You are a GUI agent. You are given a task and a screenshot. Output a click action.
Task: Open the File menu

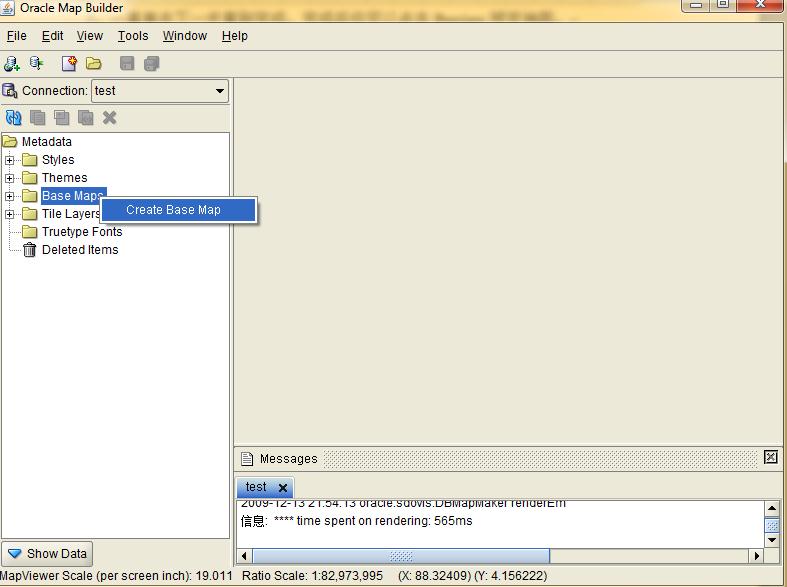pos(17,36)
